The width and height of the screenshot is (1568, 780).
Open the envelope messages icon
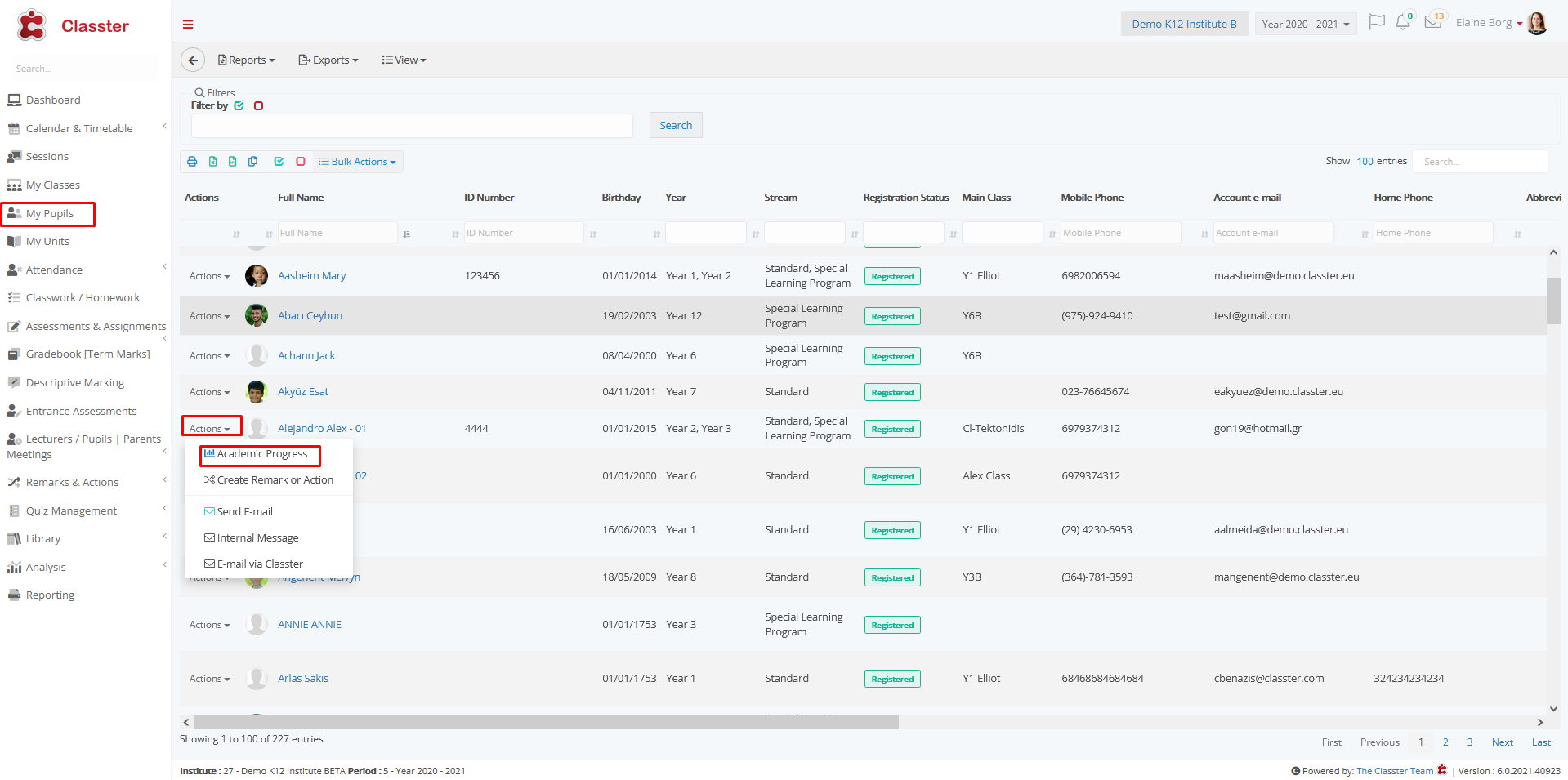pyautogui.click(x=1434, y=21)
